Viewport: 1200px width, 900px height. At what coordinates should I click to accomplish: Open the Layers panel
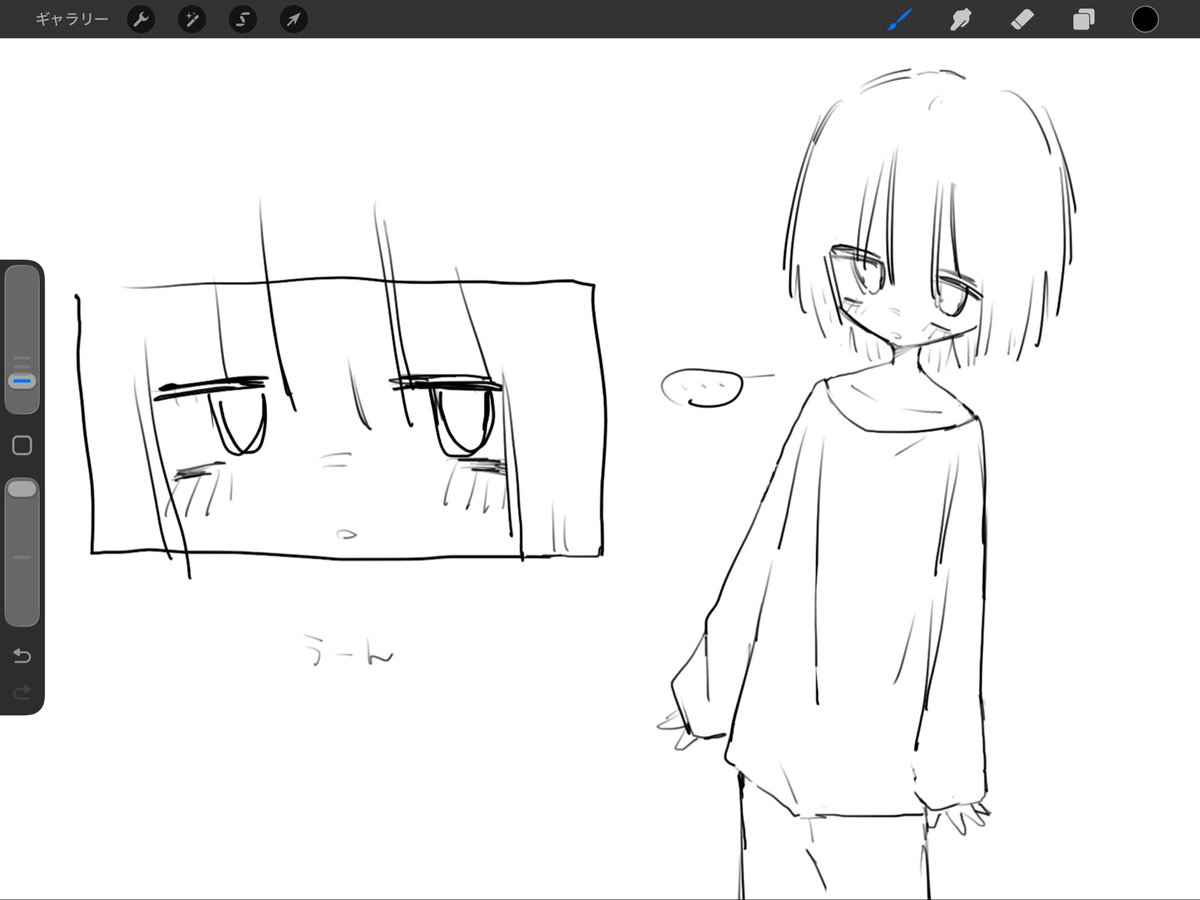(x=1084, y=19)
